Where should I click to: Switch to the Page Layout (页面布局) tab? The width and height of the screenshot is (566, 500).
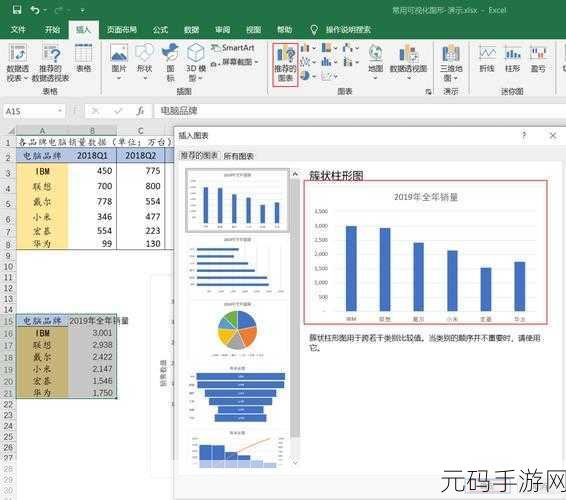[122, 30]
